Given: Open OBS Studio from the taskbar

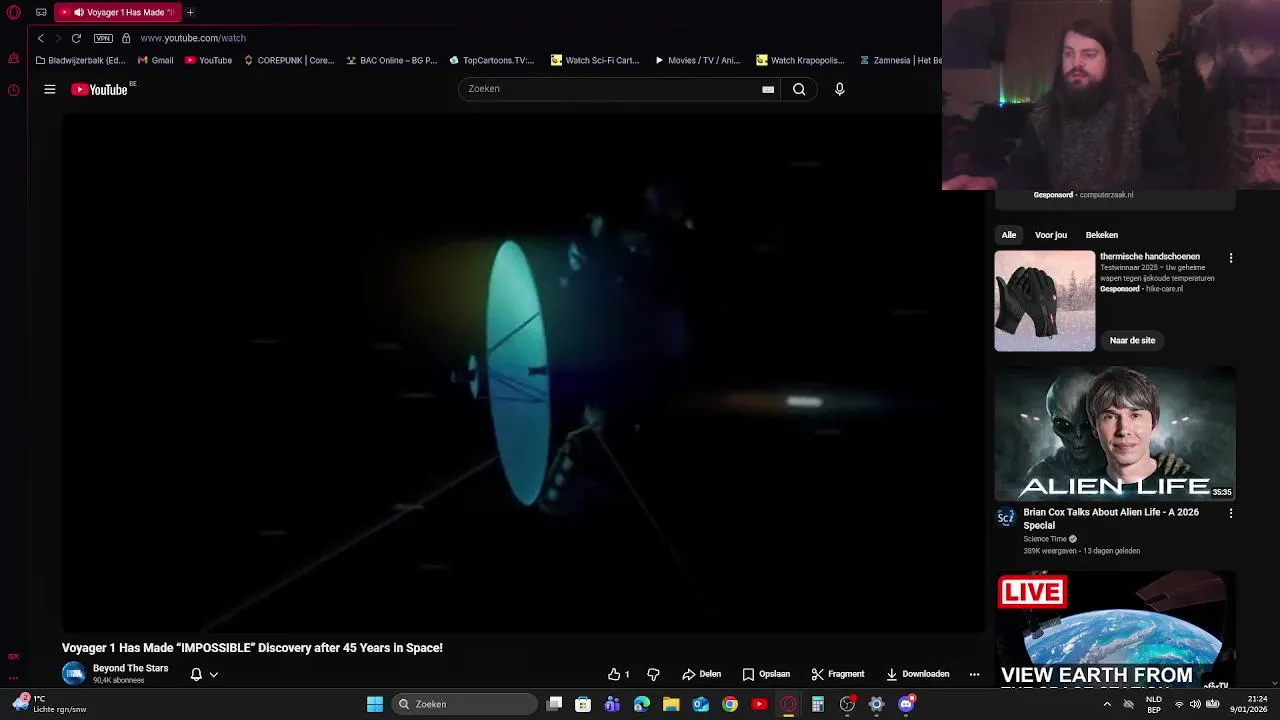Looking at the screenshot, I should pos(847,704).
